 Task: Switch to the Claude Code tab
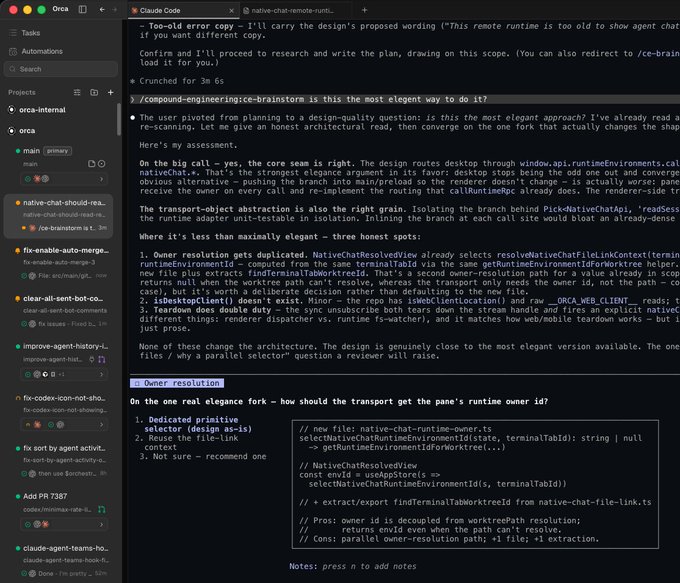coord(181,10)
